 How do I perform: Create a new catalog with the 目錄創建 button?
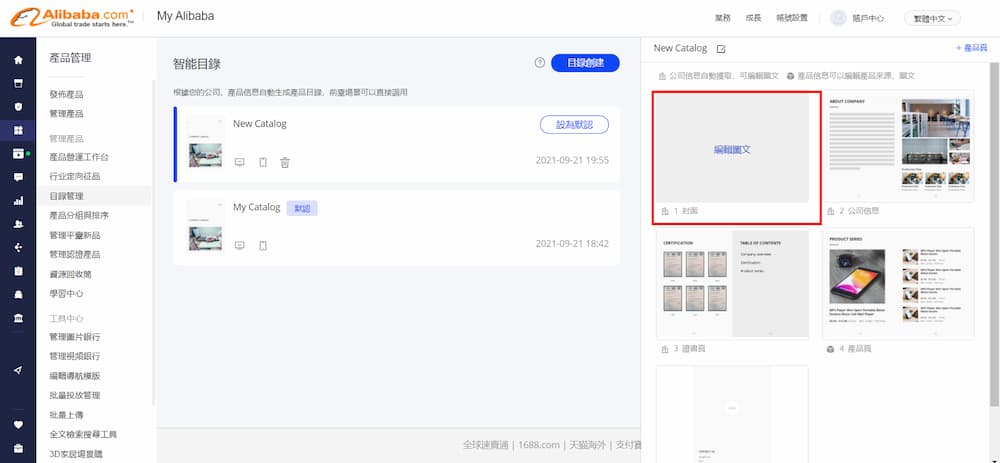(x=585, y=62)
